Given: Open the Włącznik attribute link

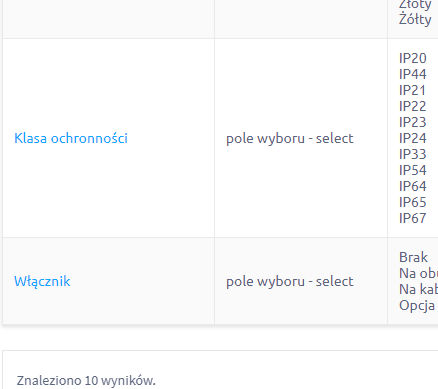Looking at the screenshot, I should coord(42,281).
